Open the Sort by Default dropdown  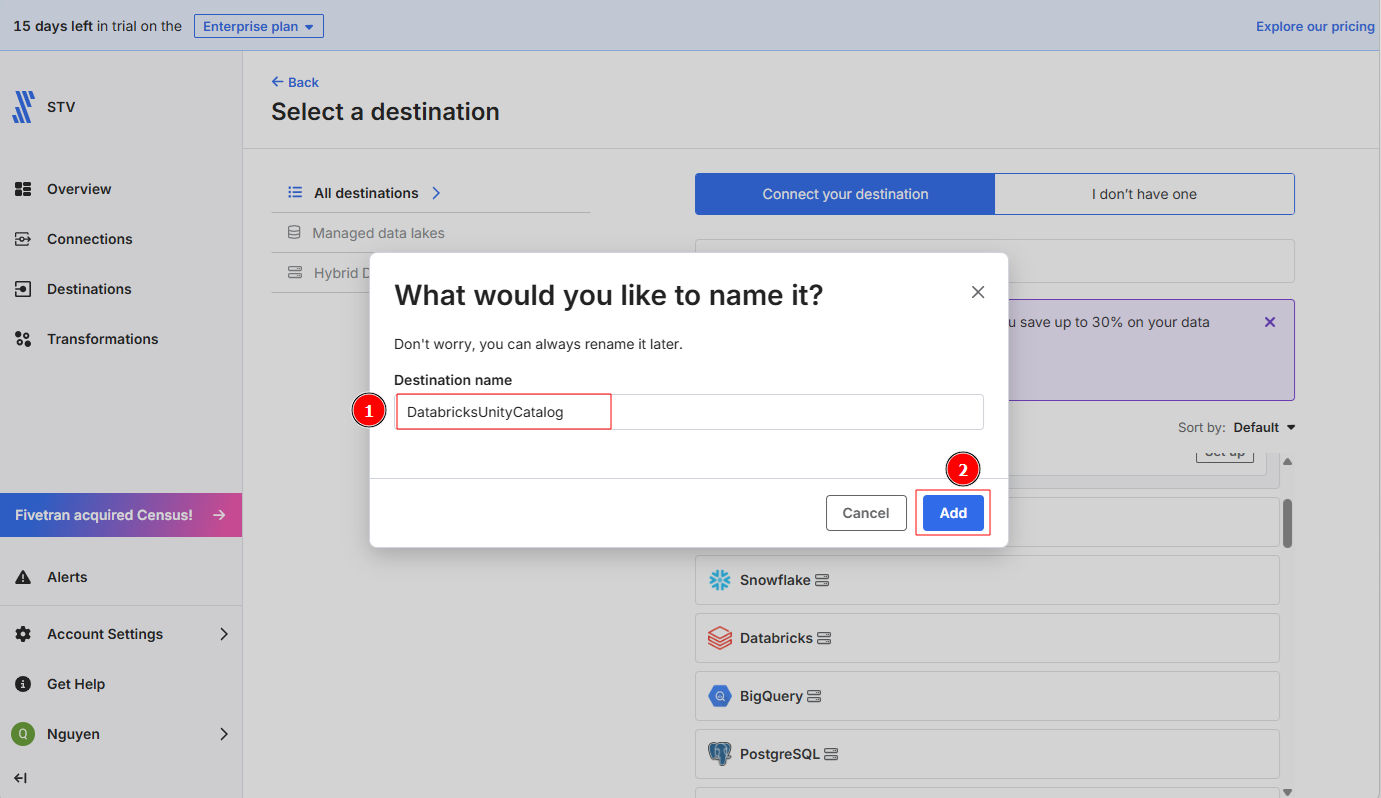coord(1264,427)
